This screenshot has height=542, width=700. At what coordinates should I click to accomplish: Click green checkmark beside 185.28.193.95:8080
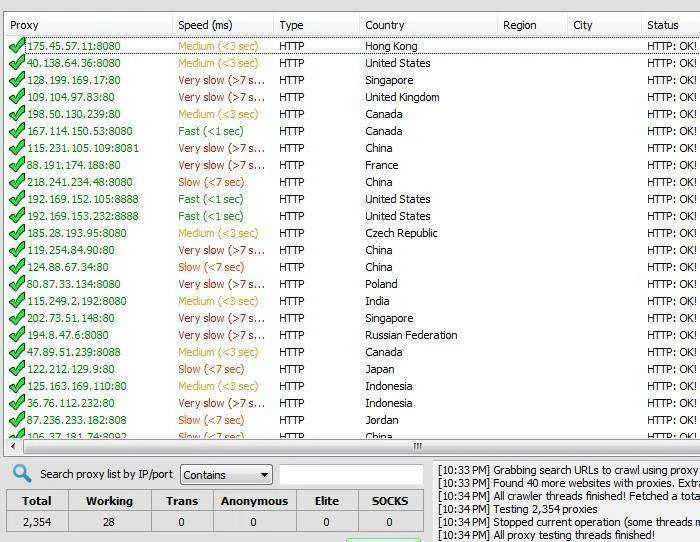tap(17, 233)
